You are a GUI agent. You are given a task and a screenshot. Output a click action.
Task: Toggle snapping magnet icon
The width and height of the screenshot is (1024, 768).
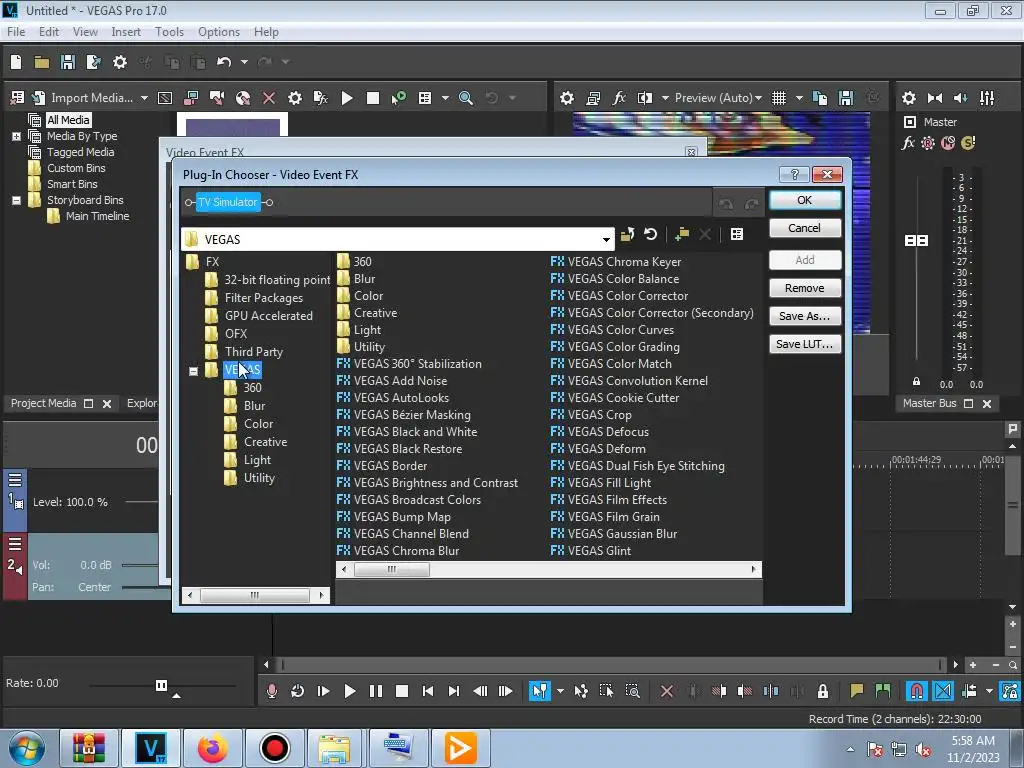(x=916, y=691)
